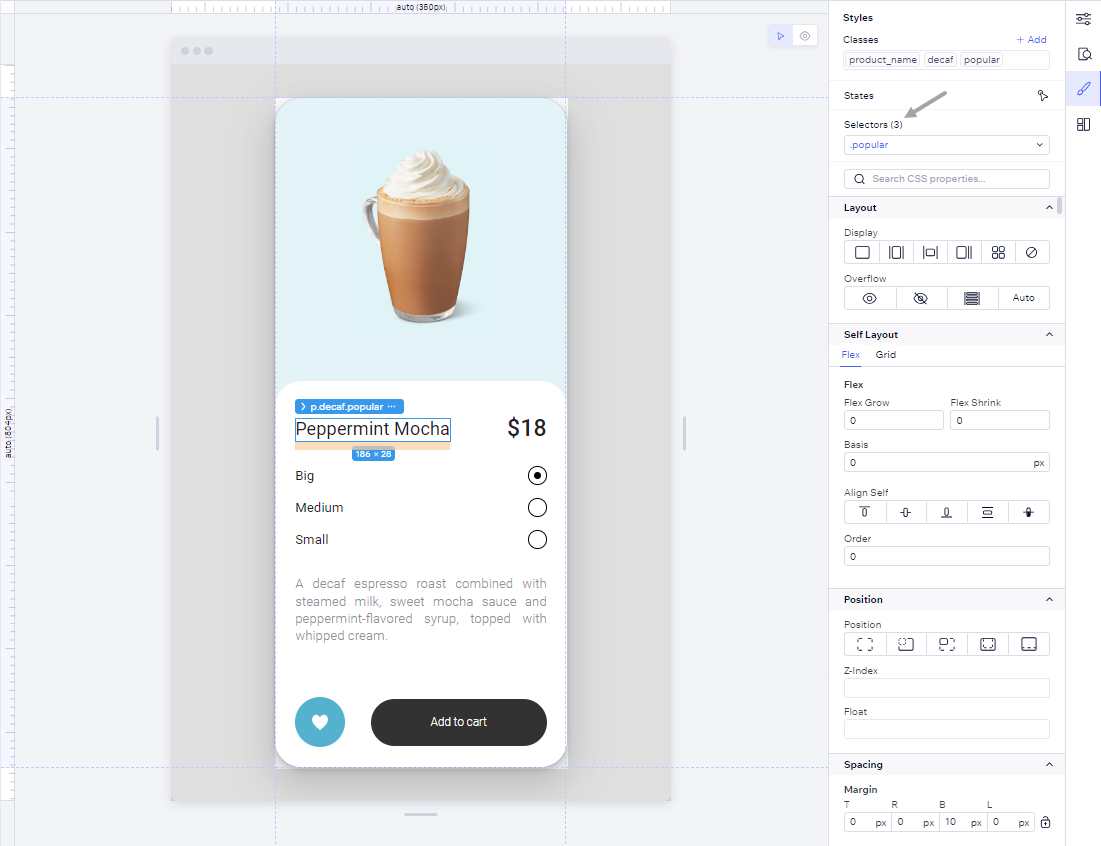
Task: Click the + Add class button
Action: coord(1031,40)
